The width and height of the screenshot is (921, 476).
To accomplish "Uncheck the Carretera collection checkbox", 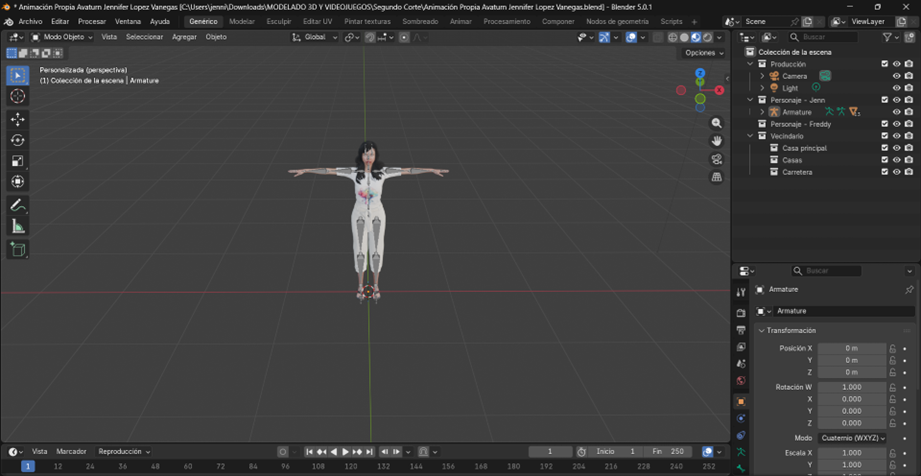I will pyautogui.click(x=885, y=172).
